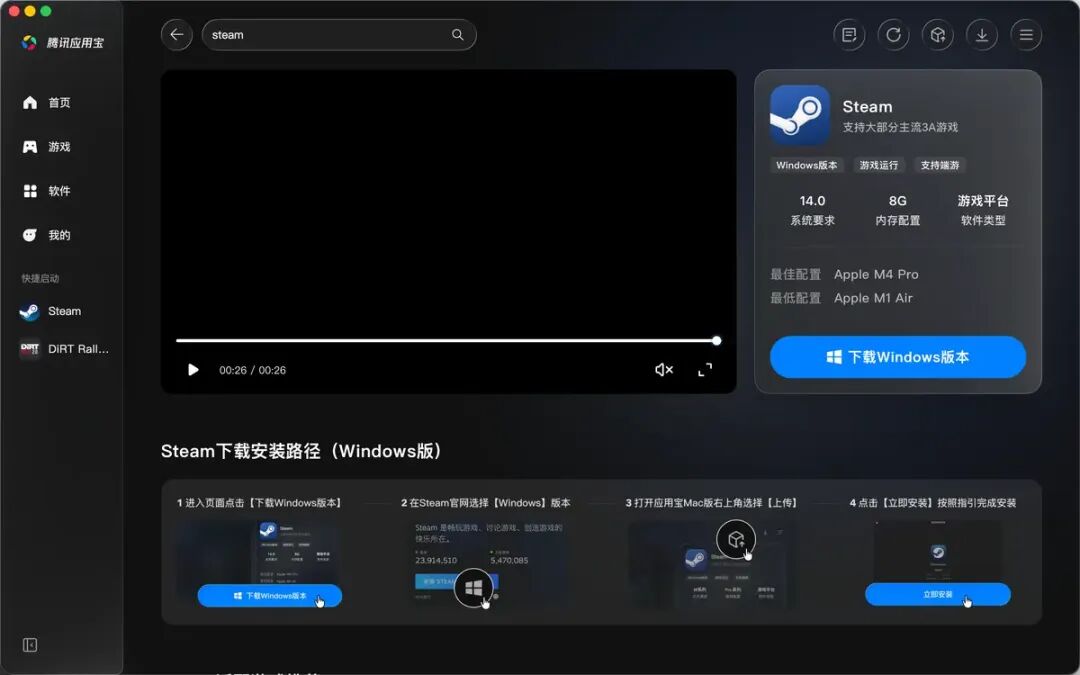
Task: Open step 3 thumbnail showing the upload icon
Action: pos(713,563)
